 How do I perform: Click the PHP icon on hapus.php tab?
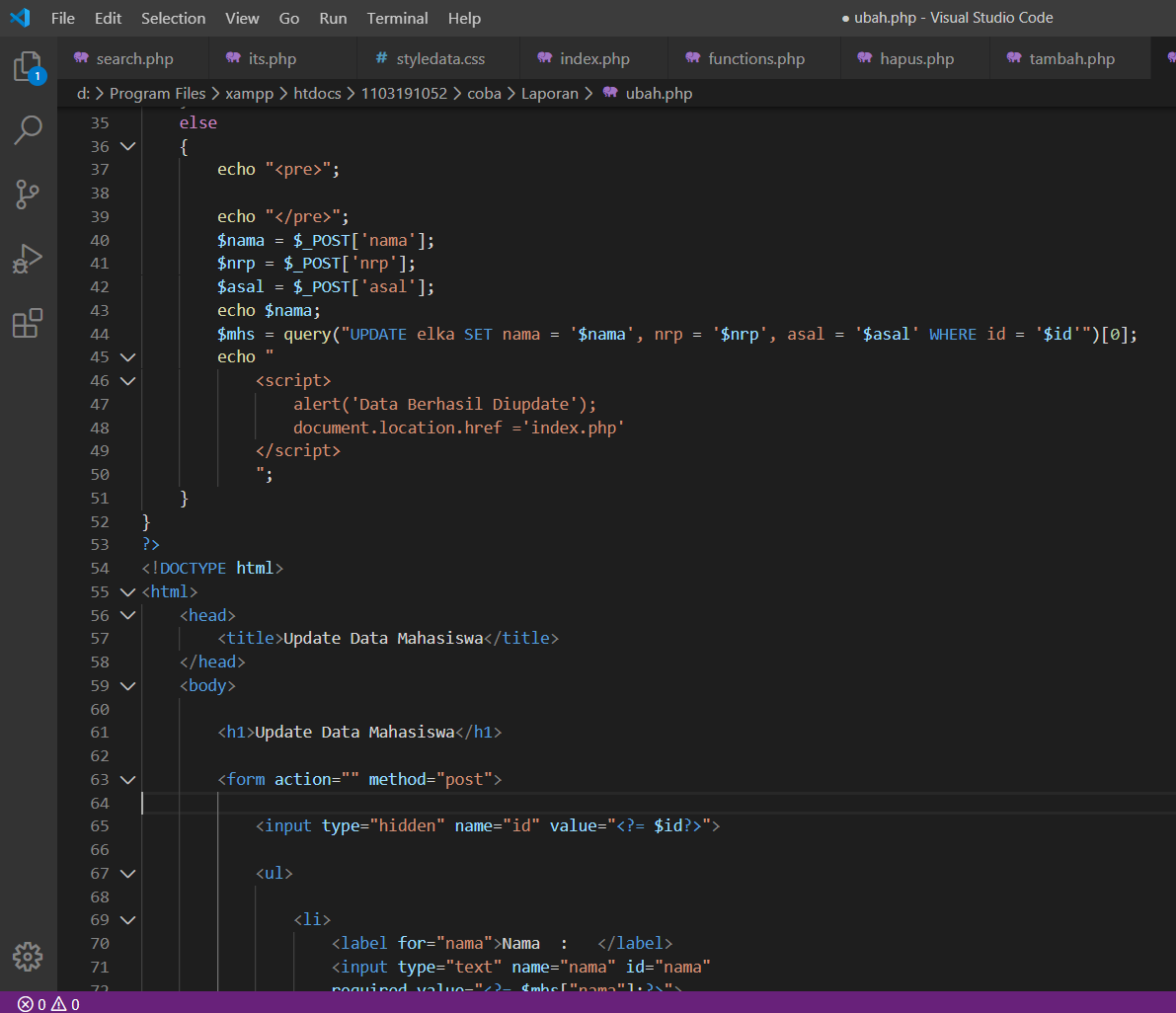(x=865, y=57)
